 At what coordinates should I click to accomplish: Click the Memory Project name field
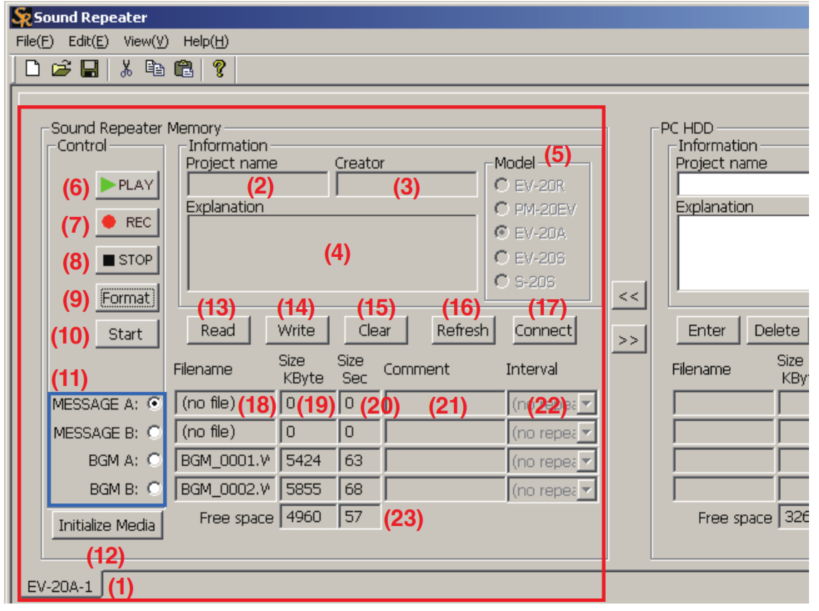click(258, 185)
